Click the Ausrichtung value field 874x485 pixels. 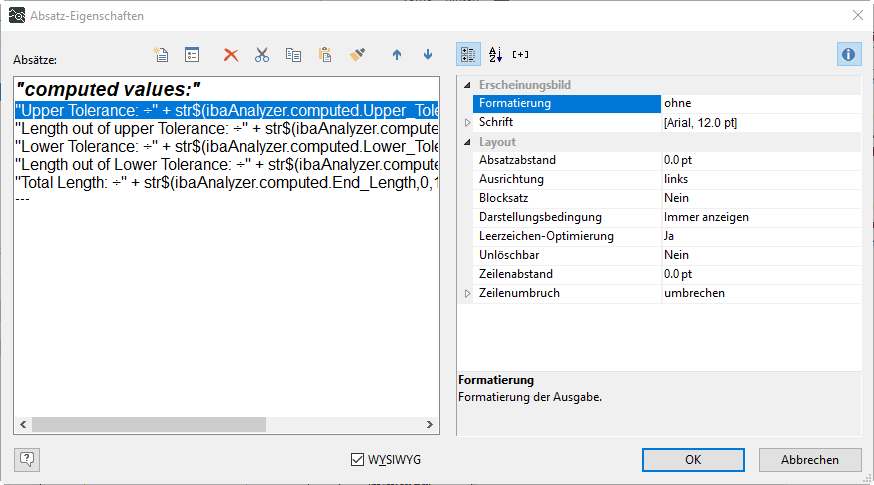(760, 179)
